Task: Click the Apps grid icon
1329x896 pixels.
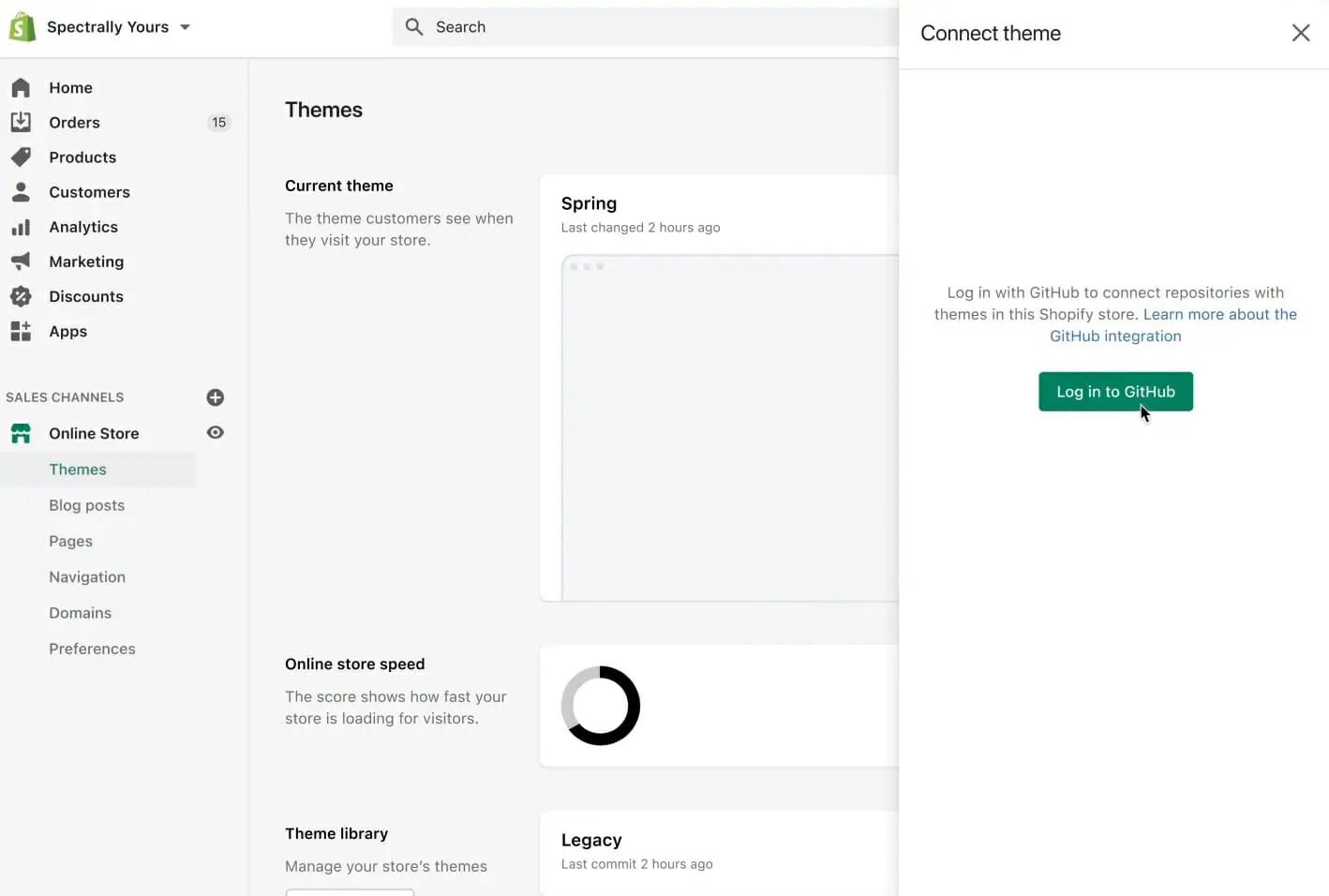Action: tap(21, 331)
